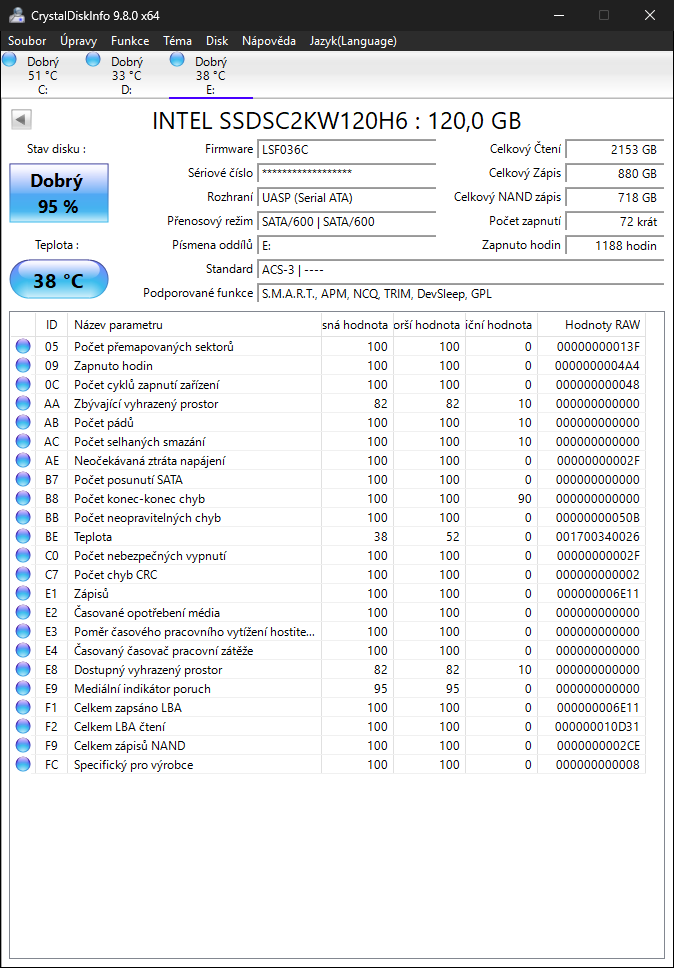The width and height of the screenshot is (674, 968).
Task: Click status orb of Teplota BE row
Action: (23, 537)
